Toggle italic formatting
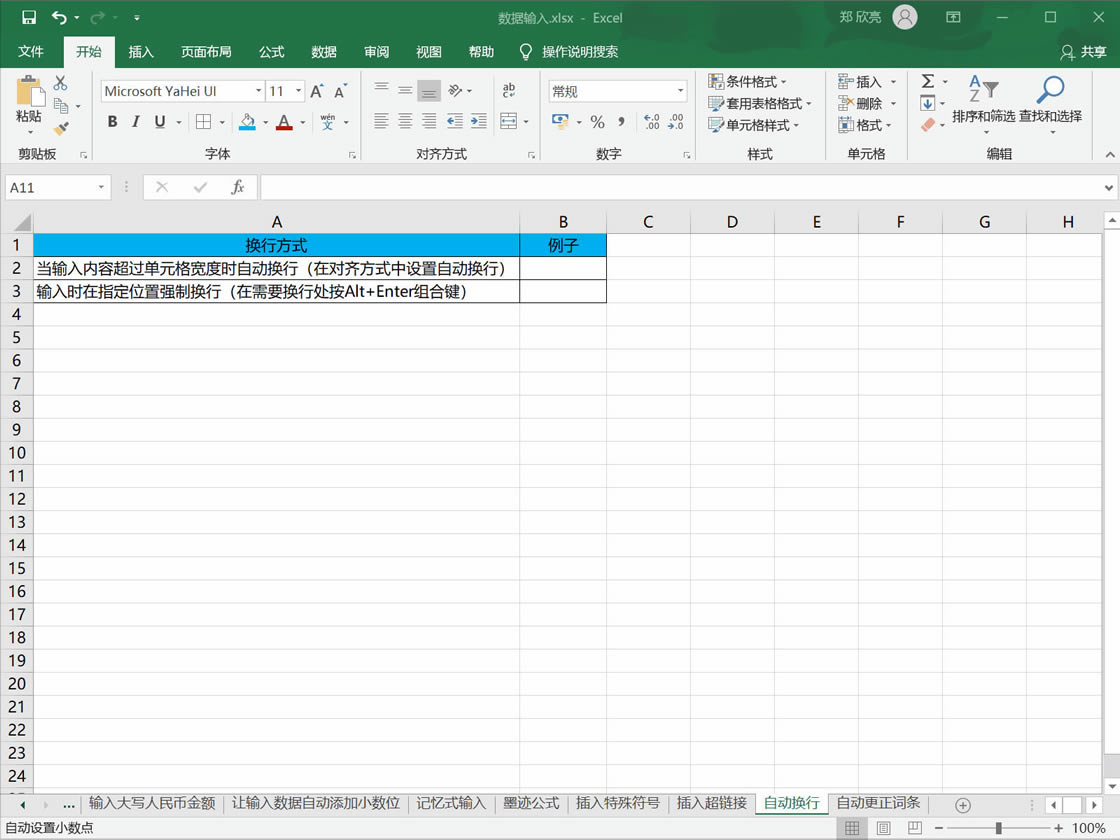 (x=134, y=121)
